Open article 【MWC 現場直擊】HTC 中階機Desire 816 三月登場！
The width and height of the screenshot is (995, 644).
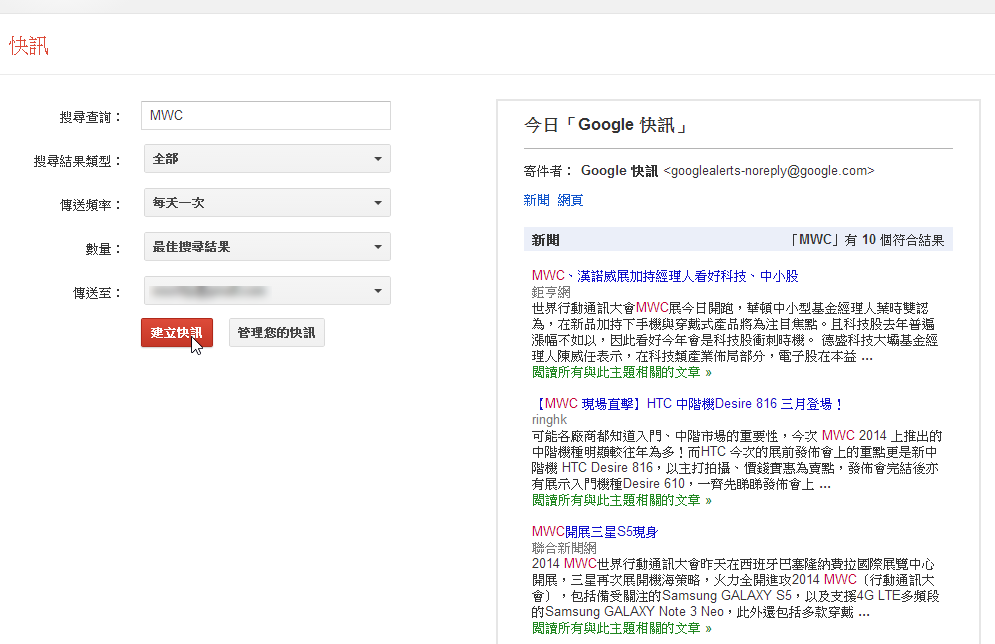(x=689, y=404)
